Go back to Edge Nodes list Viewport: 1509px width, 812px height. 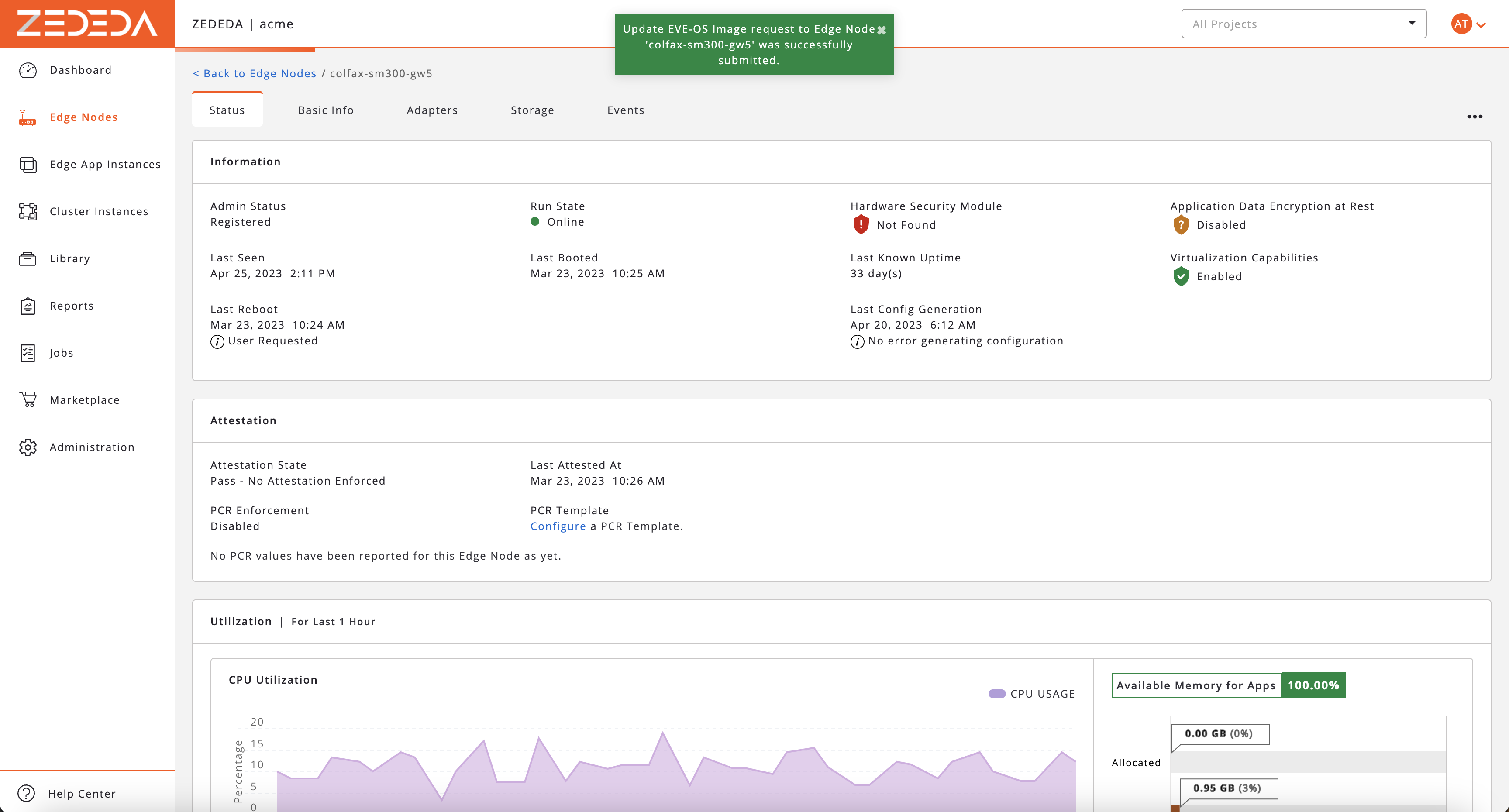[254, 73]
